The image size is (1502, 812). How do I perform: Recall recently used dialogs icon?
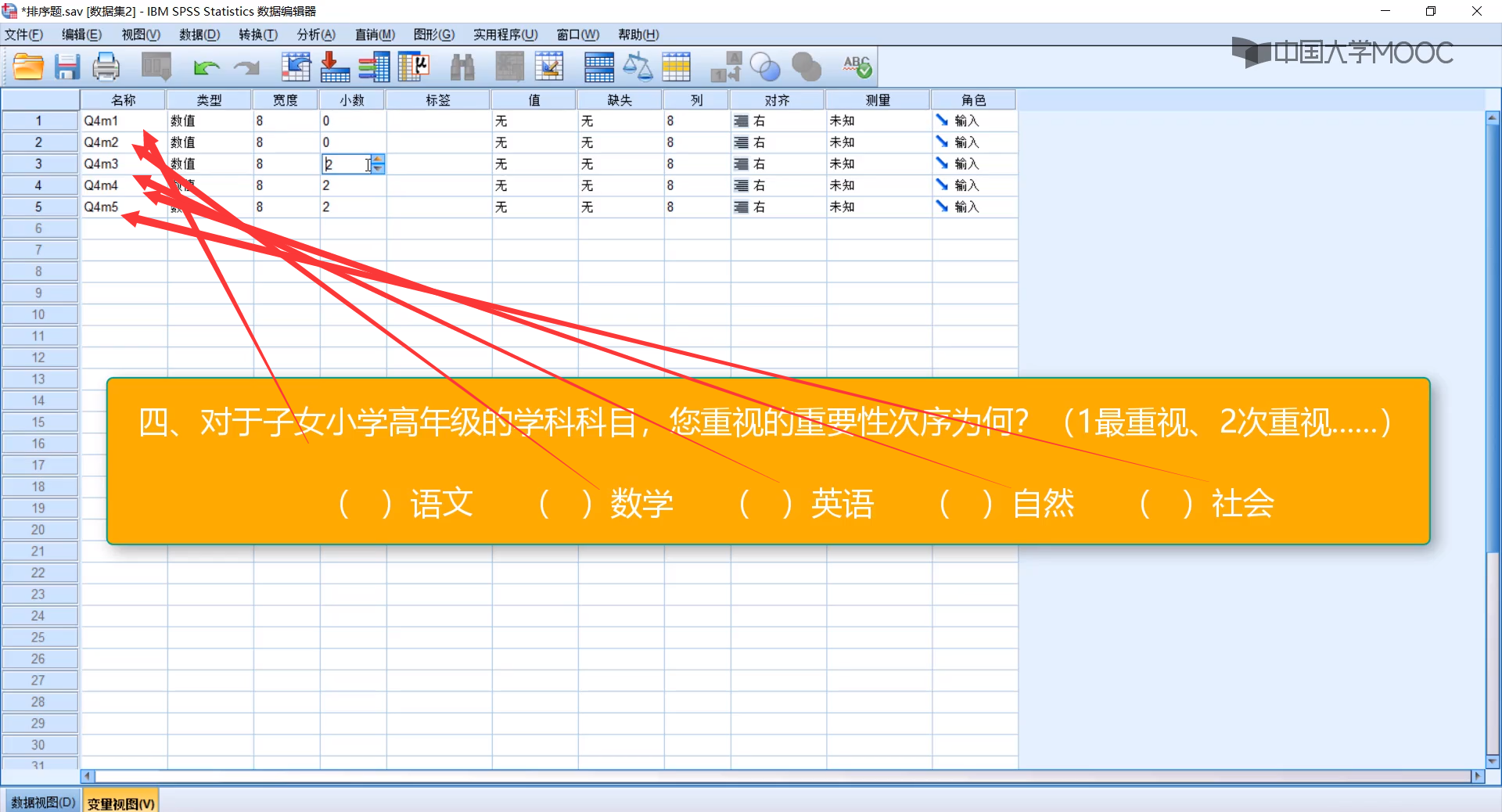pos(156,67)
